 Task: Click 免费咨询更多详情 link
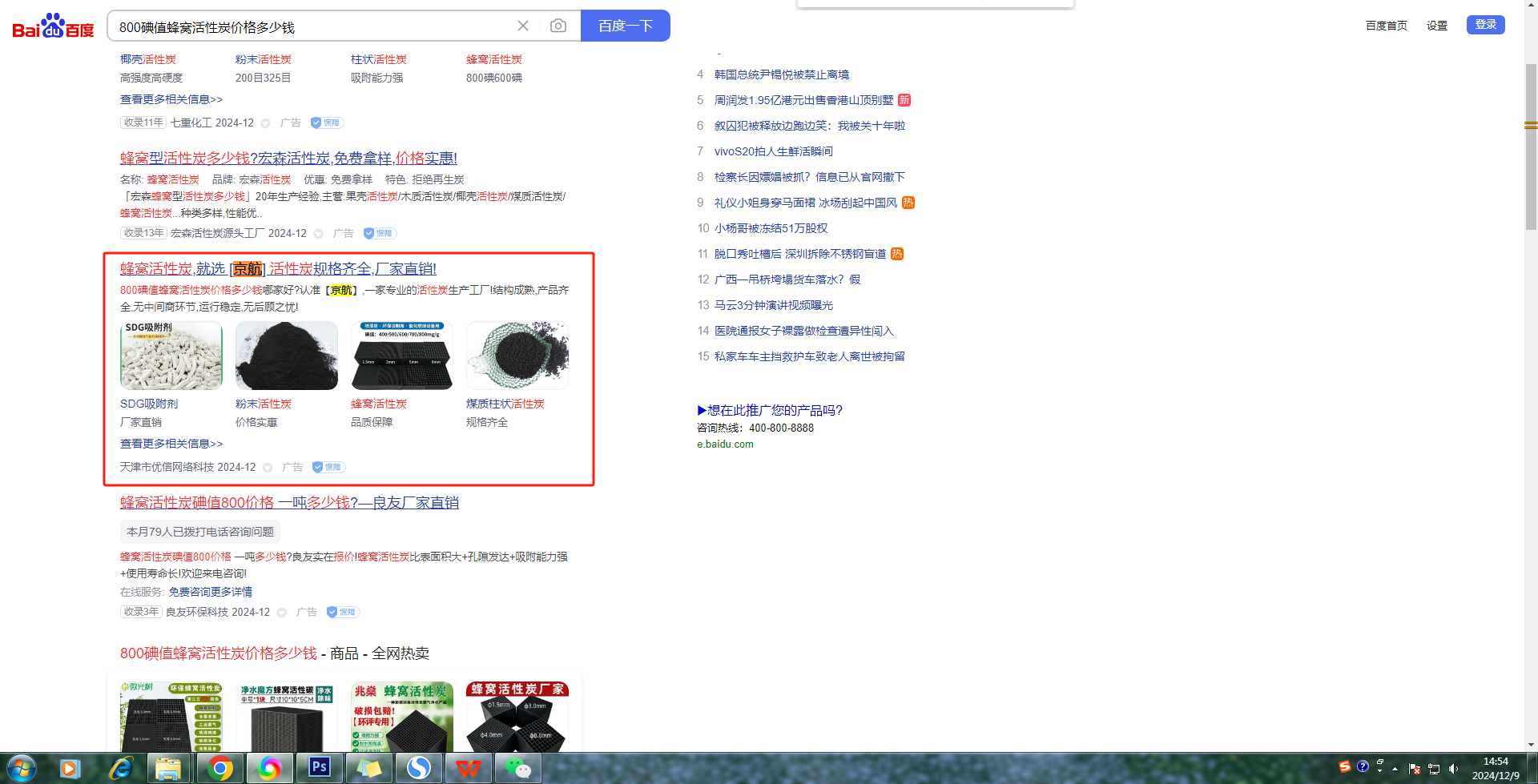pyautogui.click(x=210, y=592)
